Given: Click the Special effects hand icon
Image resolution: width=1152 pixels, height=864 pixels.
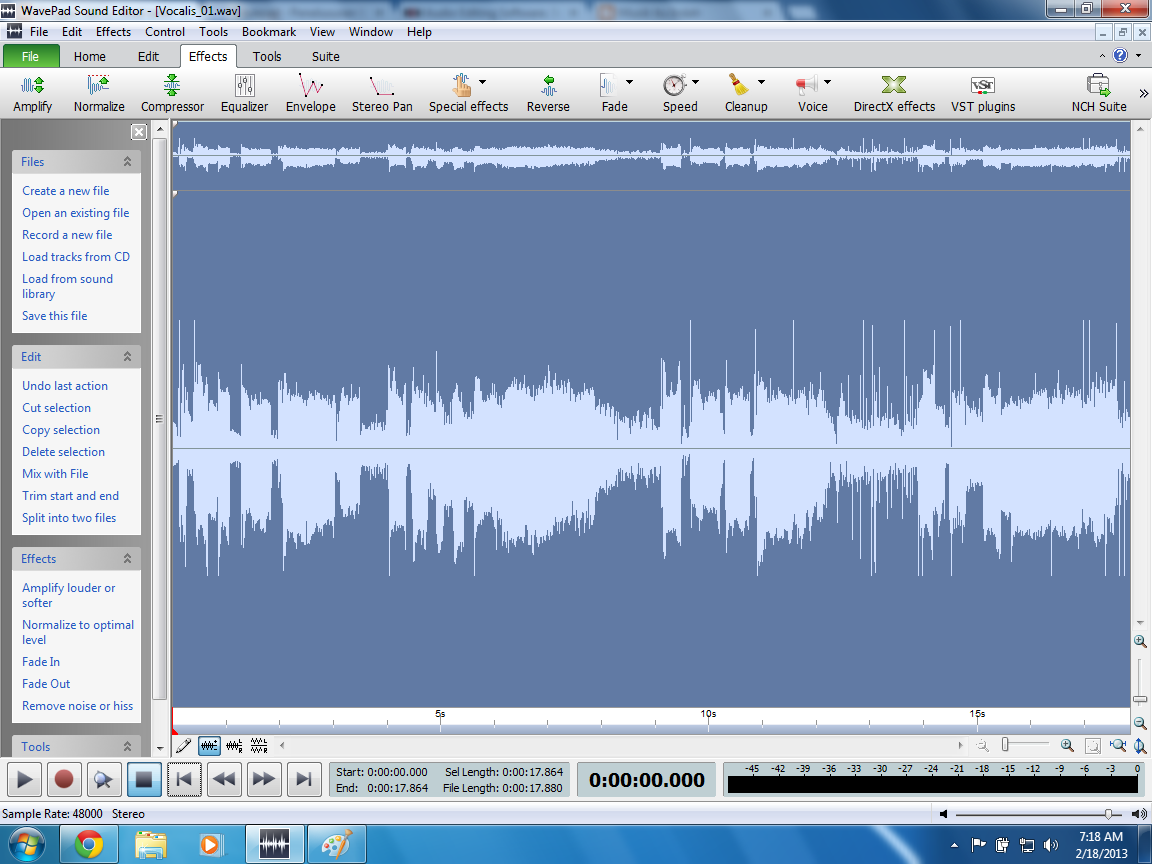Looking at the screenshot, I should 461,85.
